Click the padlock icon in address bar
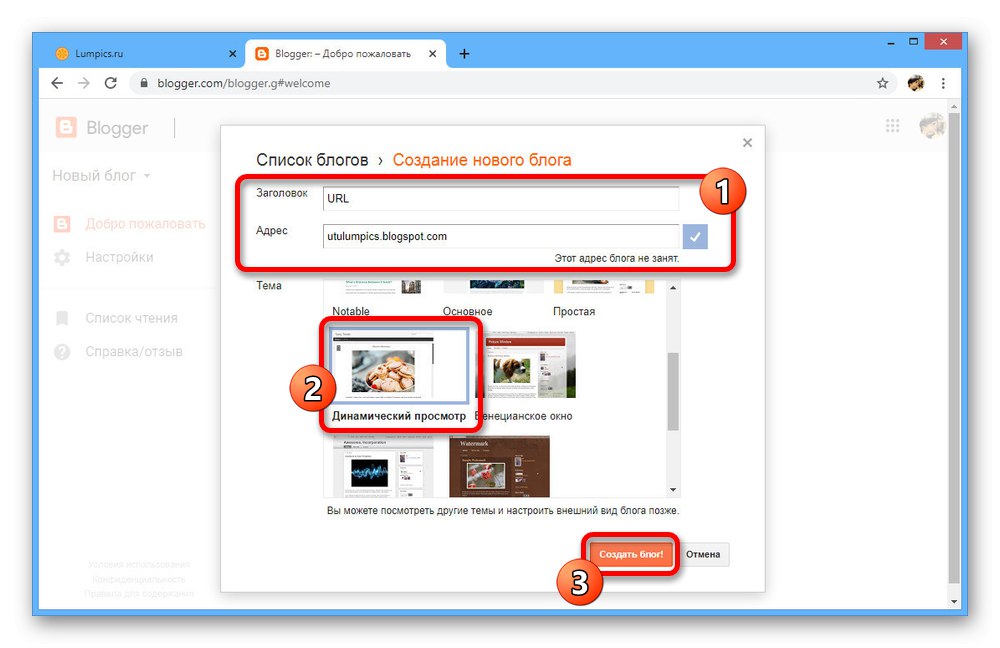Viewport: 1000px width, 648px height. point(144,83)
